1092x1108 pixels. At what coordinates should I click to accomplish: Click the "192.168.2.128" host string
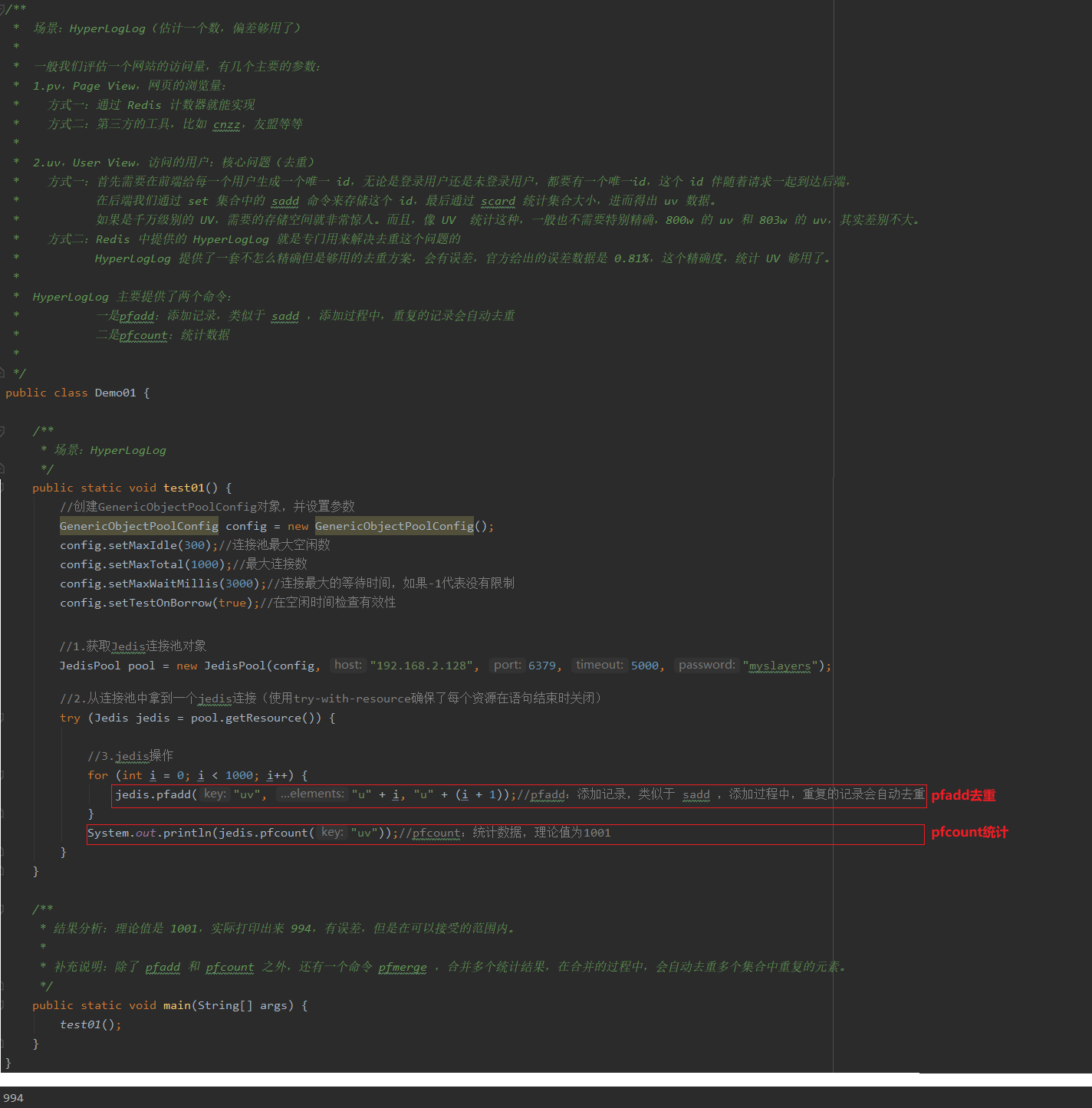pos(424,666)
